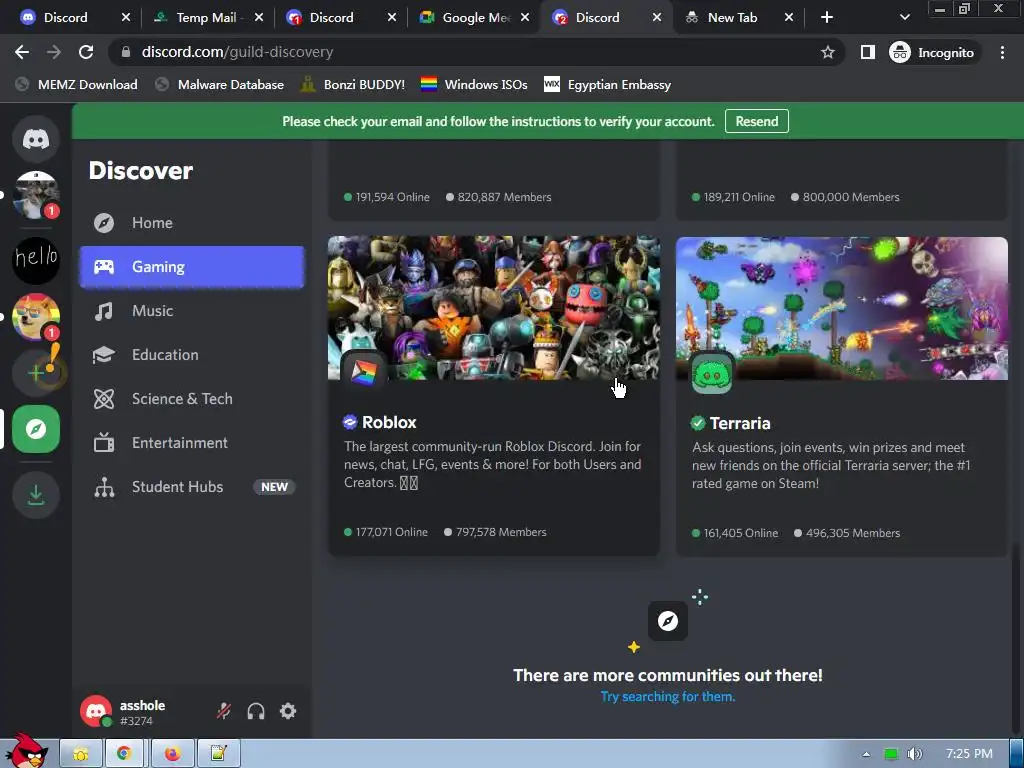Reload the page with refresh icon
The height and width of the screenshot is (768, 1024).
(x=86, y=52)
